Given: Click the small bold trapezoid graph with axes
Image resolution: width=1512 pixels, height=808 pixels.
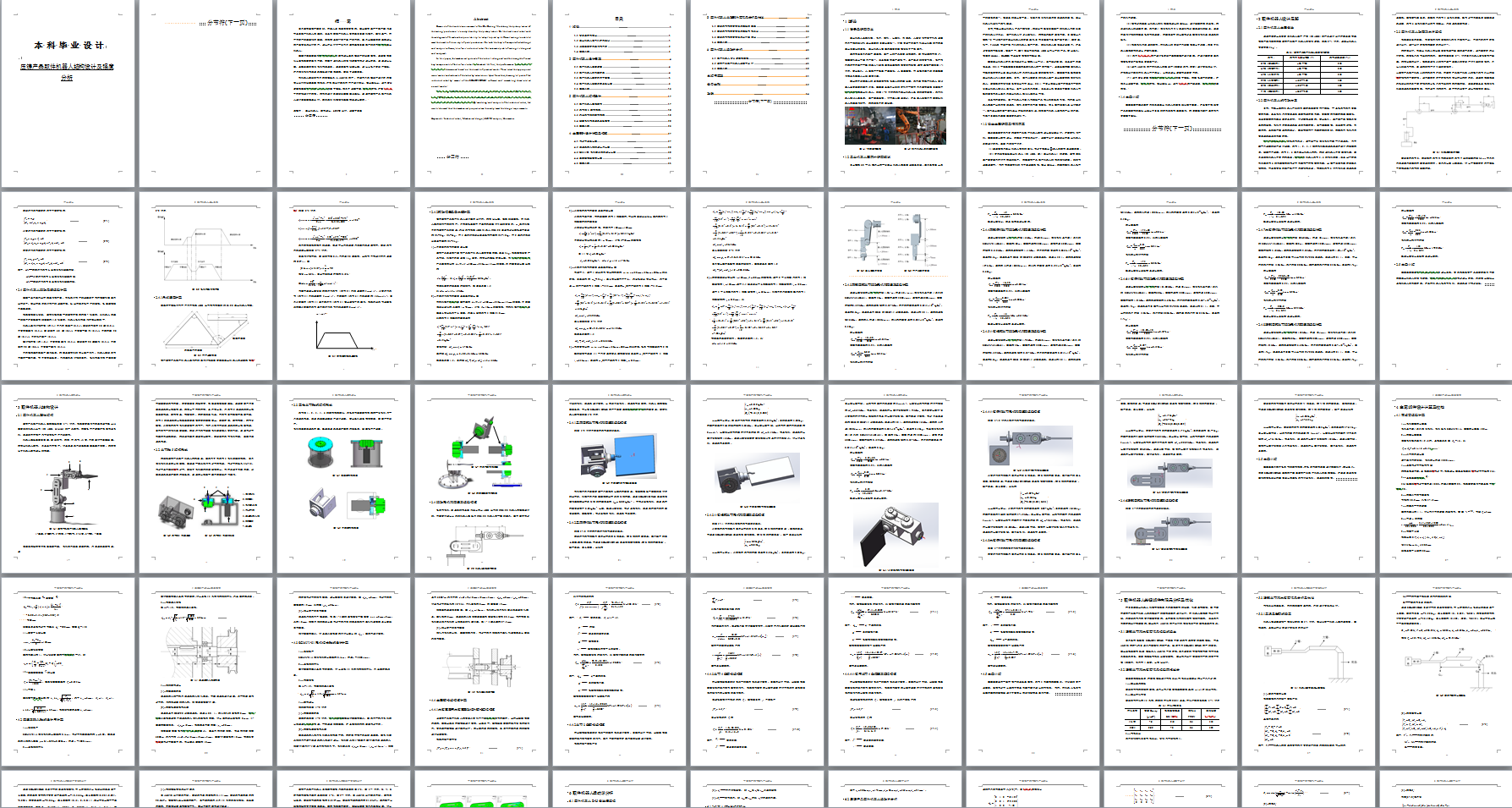Looking at the screenshot, I should coord(344,332).
